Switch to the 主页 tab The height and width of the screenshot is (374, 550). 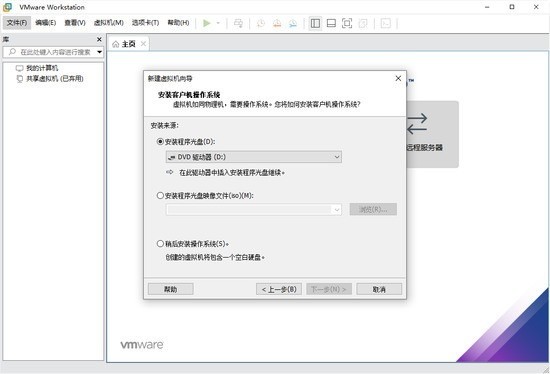coord(128,44)
